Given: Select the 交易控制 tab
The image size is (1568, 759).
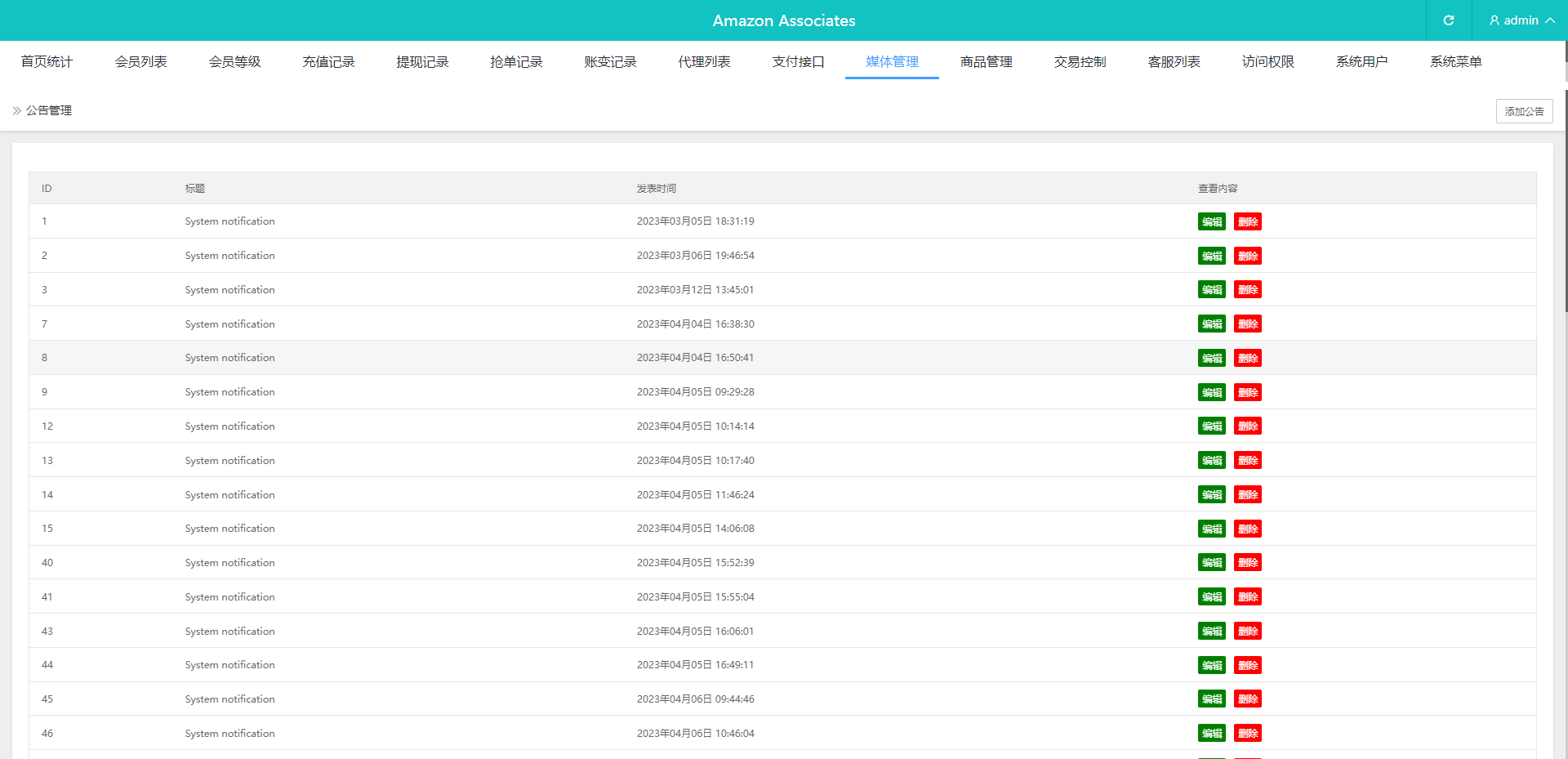Looking at the screenshot, I should pyautogui.click(x=1080, y=62).
